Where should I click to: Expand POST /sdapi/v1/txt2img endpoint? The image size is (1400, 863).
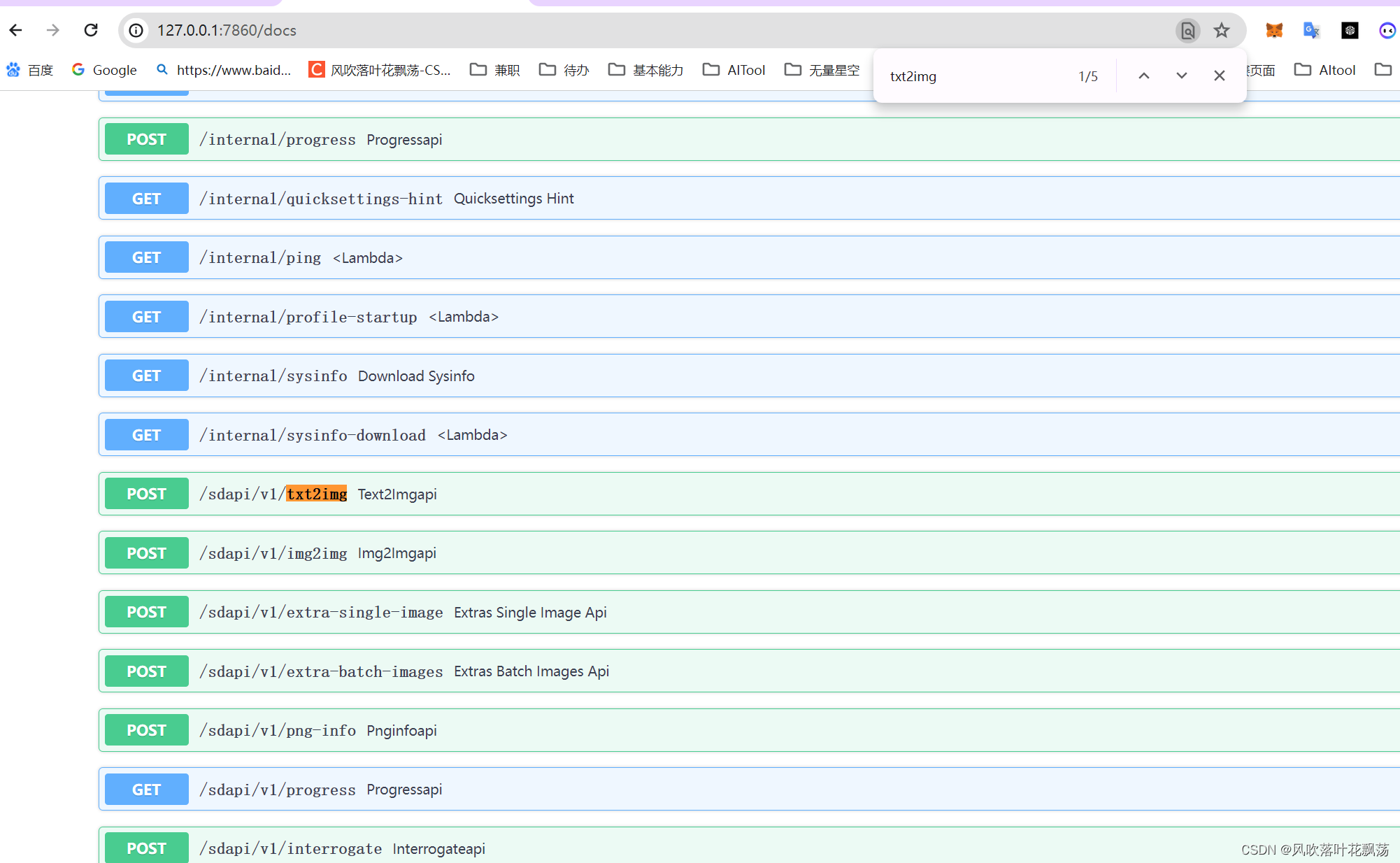(x=749, y=494)
